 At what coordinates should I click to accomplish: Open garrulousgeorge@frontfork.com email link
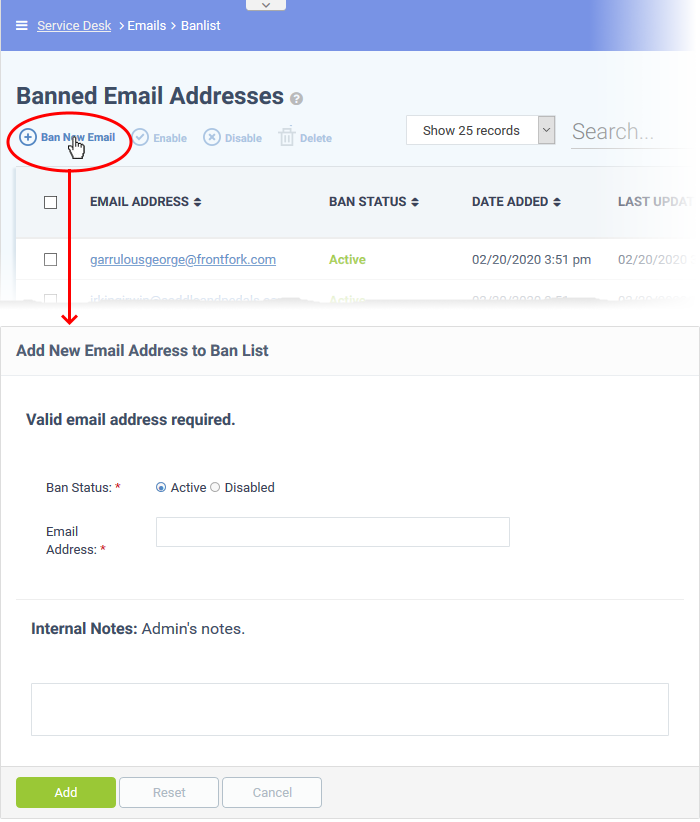(183, 259)
